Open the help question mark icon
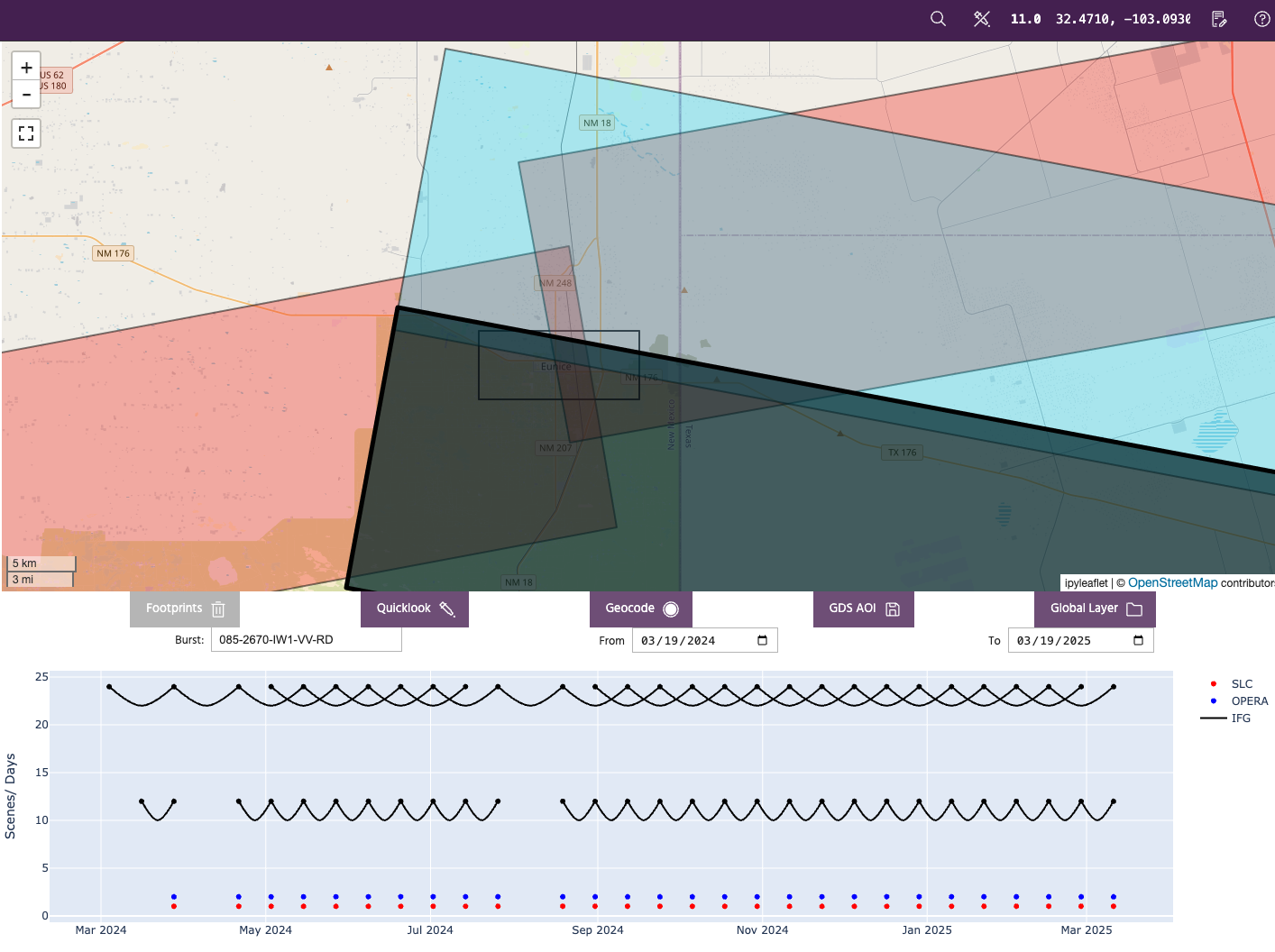1275x952 pixels. point(1262,19)
